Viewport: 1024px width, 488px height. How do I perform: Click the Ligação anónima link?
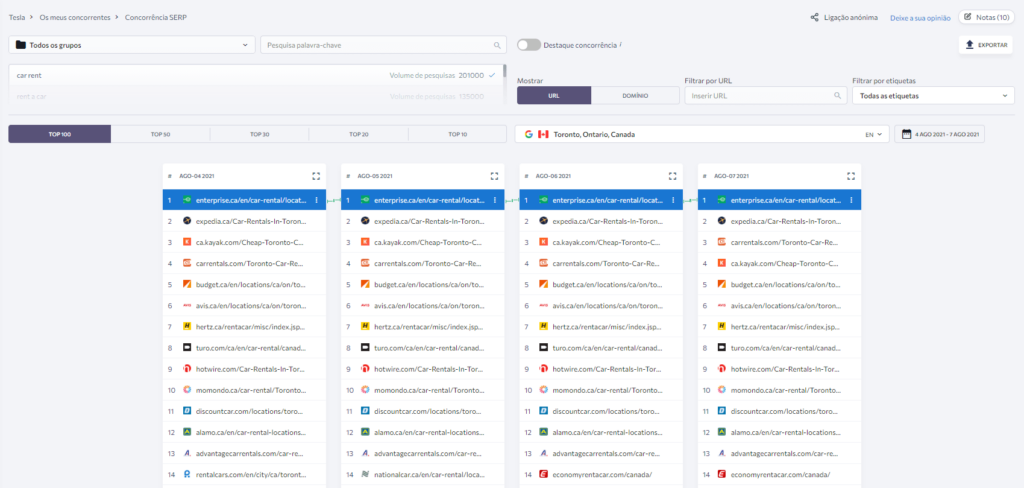click(851, 18)
